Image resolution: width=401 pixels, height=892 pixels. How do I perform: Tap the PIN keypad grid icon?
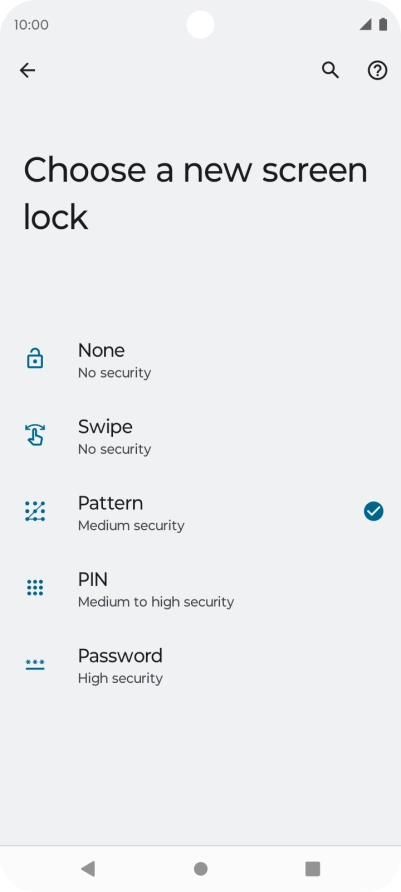35,587
